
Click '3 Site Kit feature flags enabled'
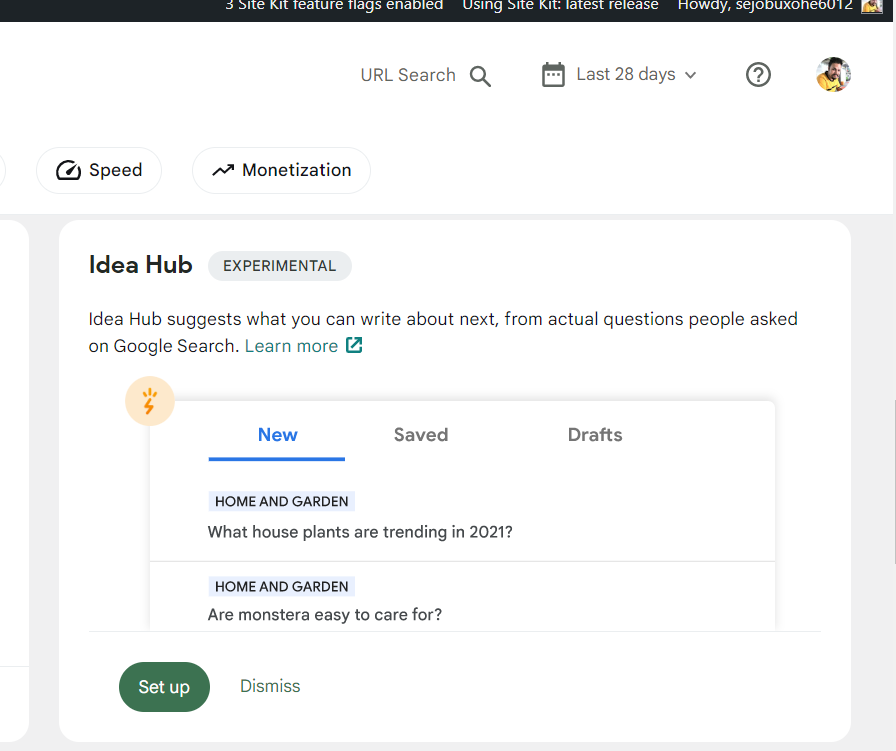[334, 6]
